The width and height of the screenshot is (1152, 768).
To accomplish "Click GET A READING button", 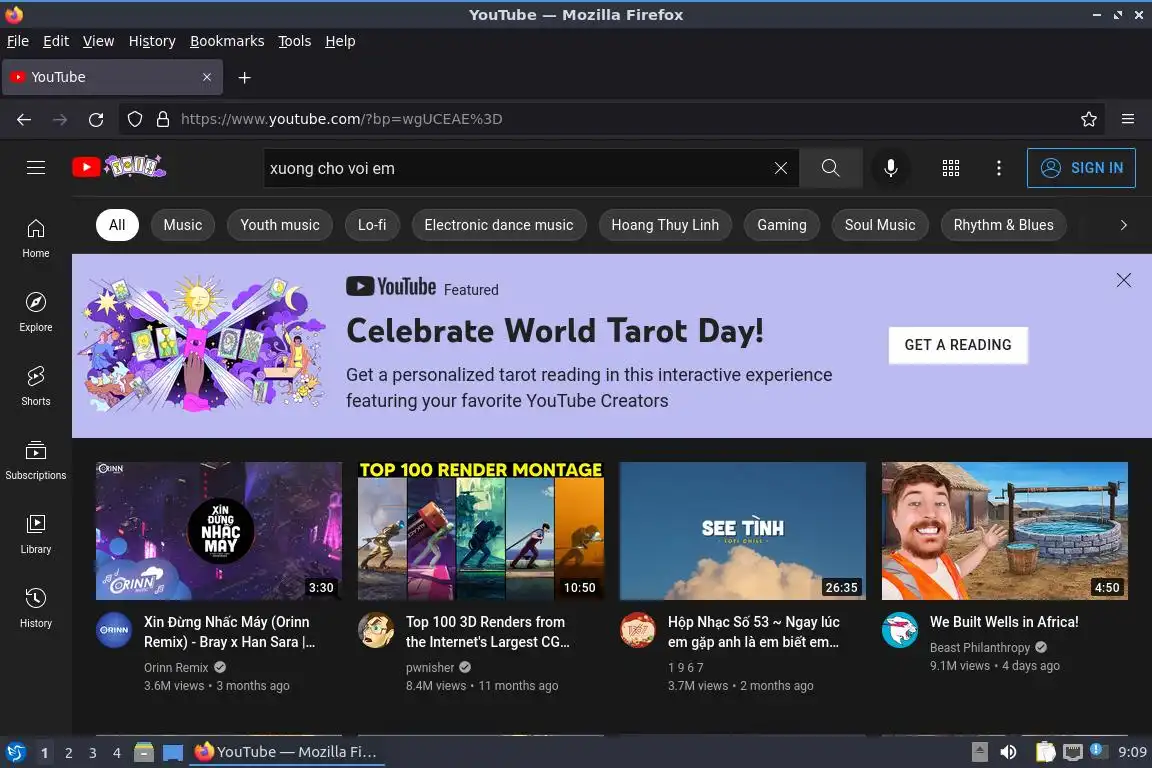I will click(958, 345).
